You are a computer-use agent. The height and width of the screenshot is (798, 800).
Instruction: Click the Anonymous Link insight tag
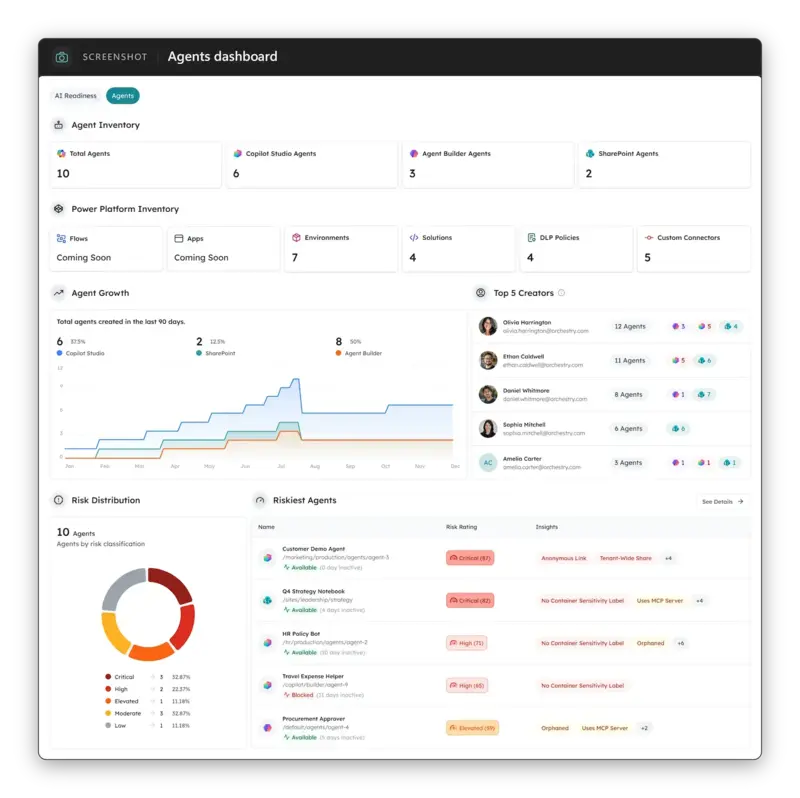point(564,558)
